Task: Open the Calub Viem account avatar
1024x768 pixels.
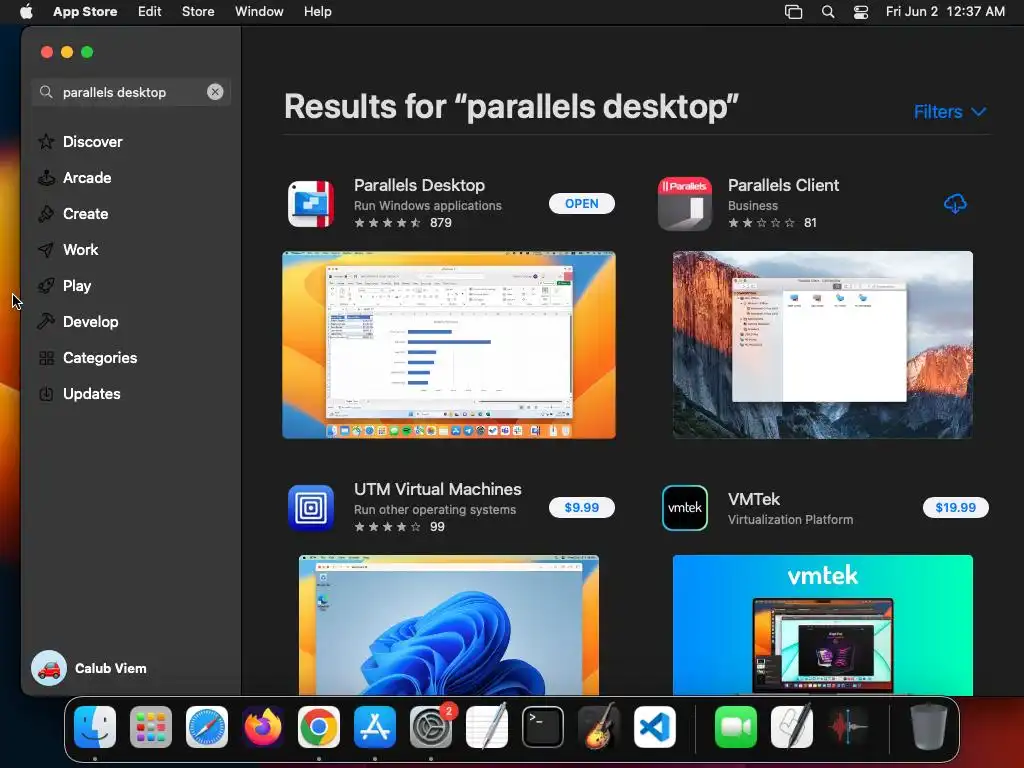Action: pos(49,668)
